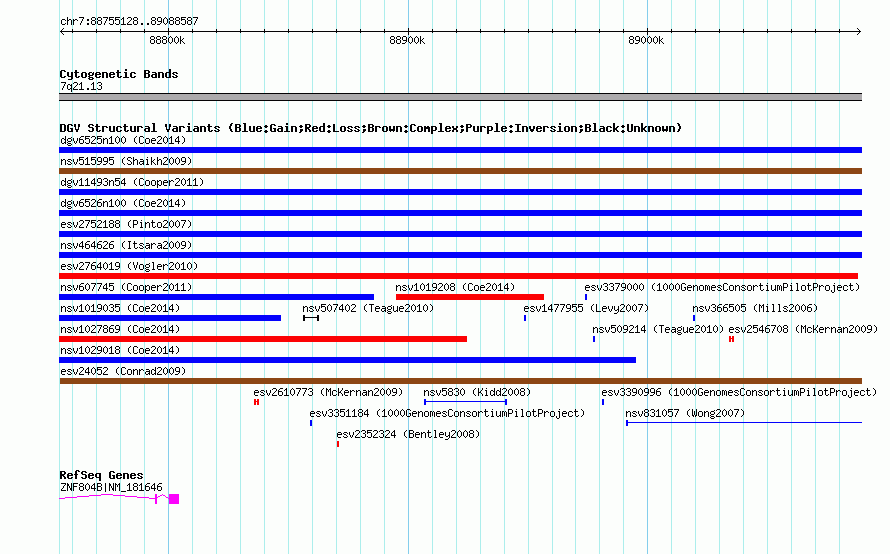Viewport: 890px width, 554px height.
Task: Click the esv3351184 1000GenomesConsortiumPilotProject label
Action: [447, 413]
